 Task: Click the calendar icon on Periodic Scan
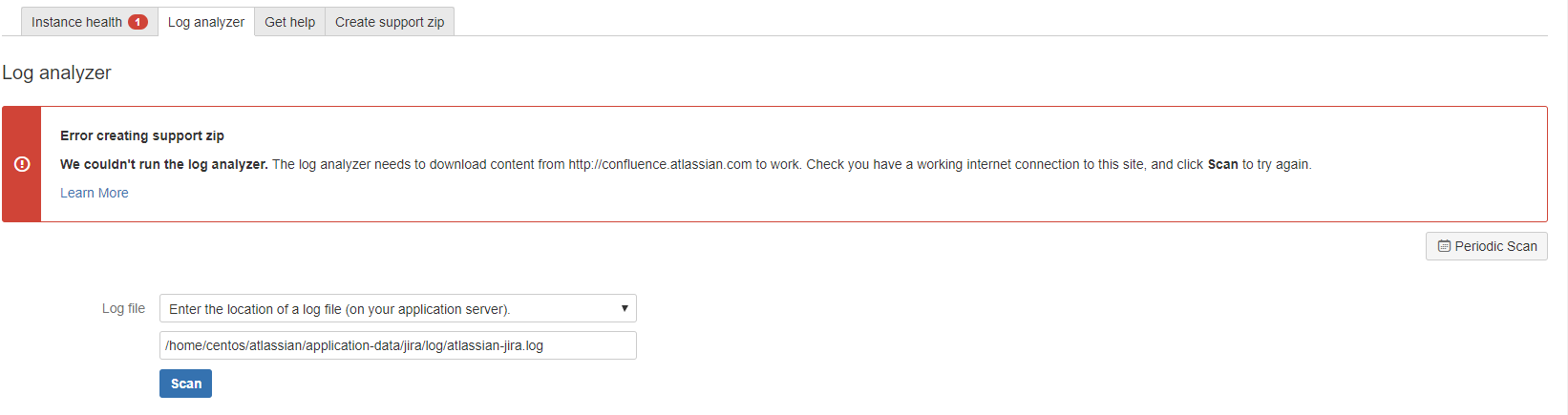(x=1444, y=246)
